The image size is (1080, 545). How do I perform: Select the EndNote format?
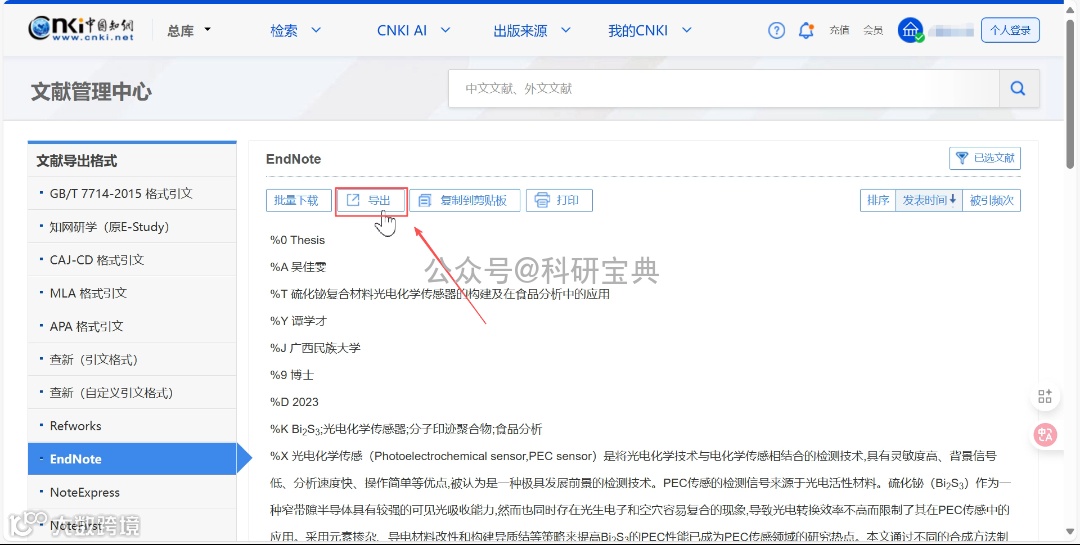point(132,459)
